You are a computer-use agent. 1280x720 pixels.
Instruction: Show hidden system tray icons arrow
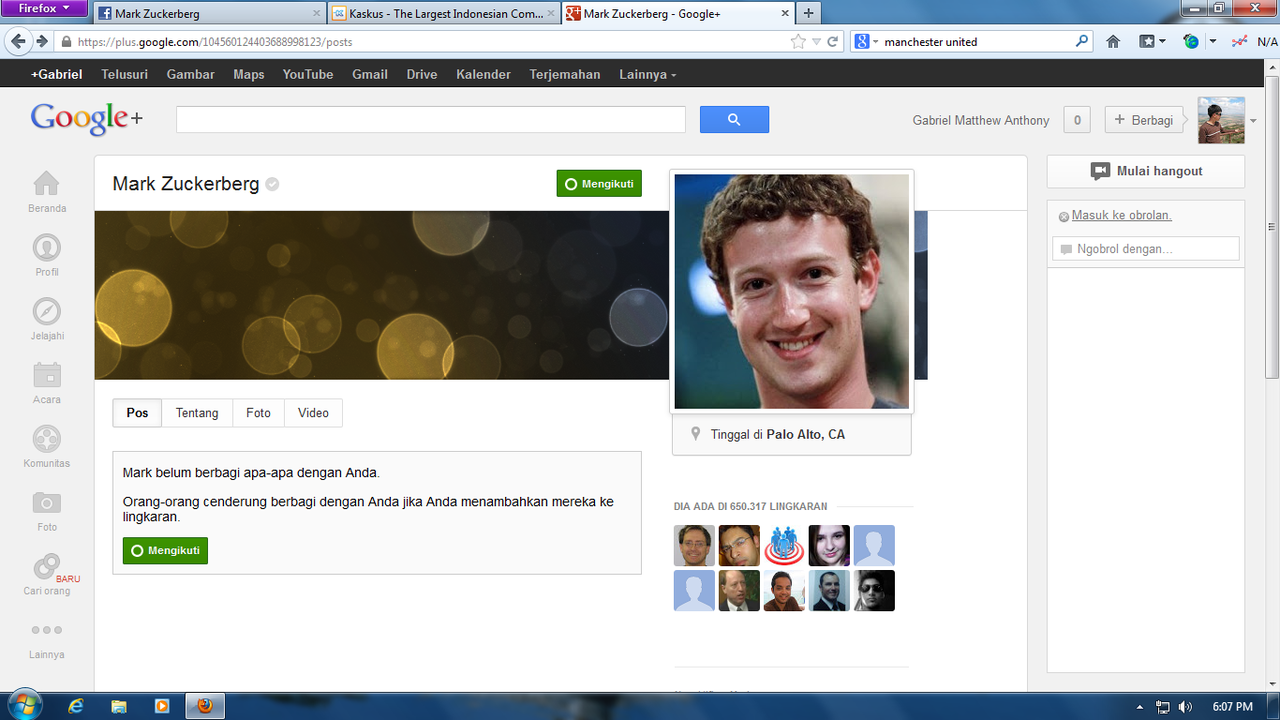[x=1141, y=707]
